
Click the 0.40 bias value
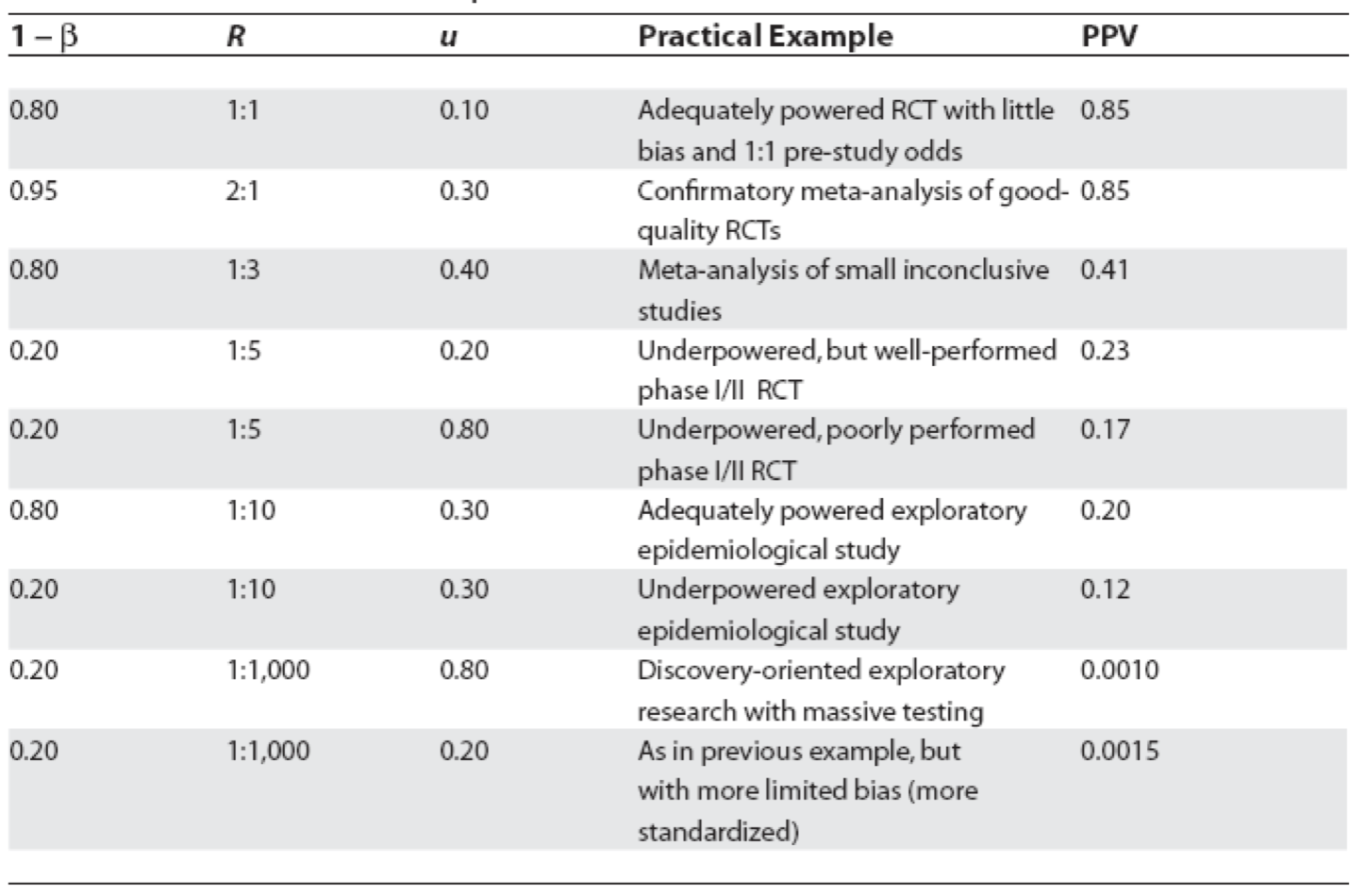[x=463, y=271]
